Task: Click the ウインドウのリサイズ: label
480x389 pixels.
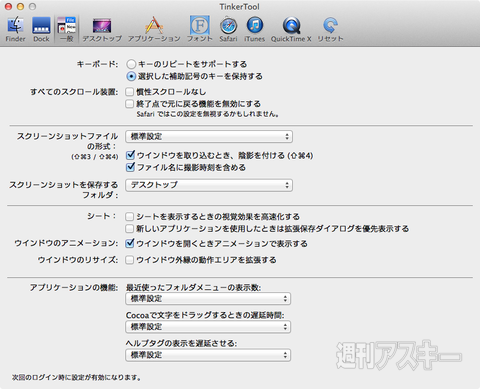Action: (x=78, y=259)
